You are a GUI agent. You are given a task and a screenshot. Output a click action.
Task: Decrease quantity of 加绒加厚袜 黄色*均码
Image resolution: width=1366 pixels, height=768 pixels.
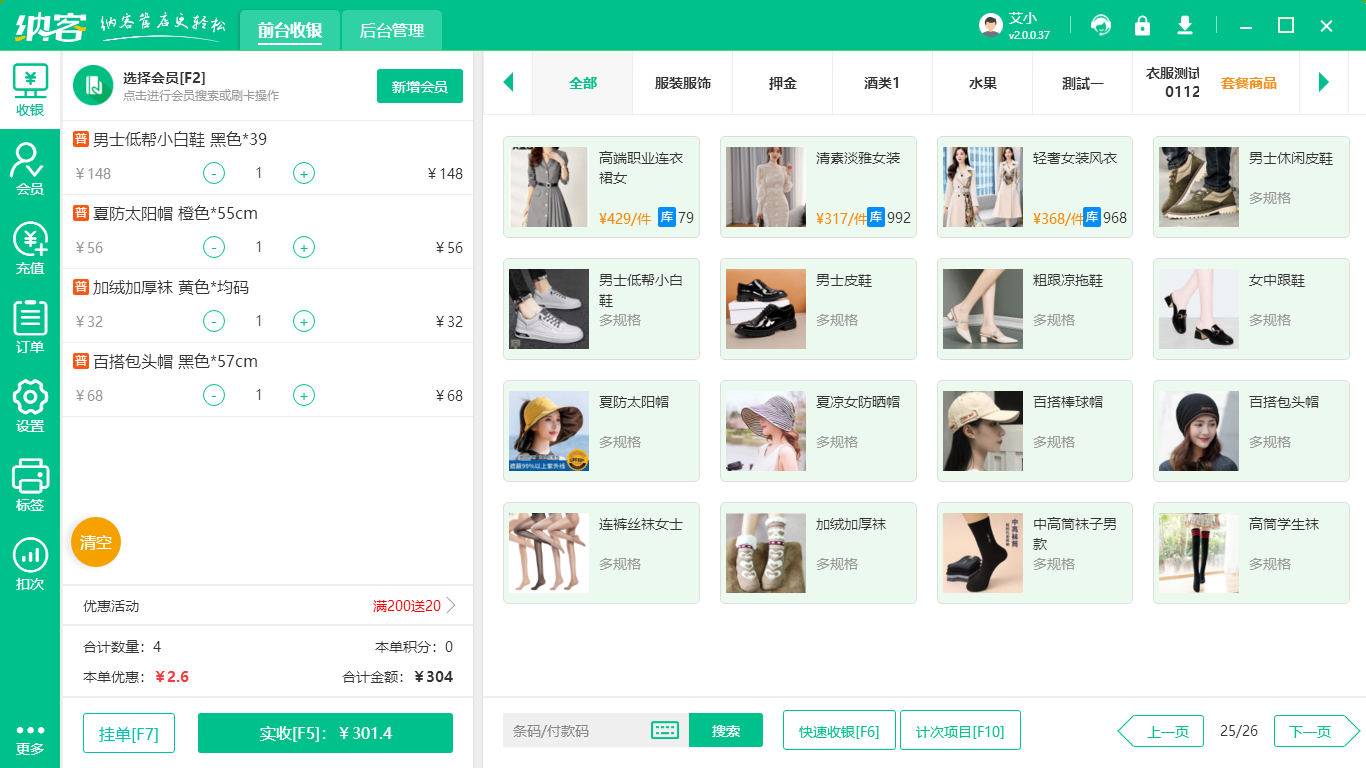(x=214, y=321)
